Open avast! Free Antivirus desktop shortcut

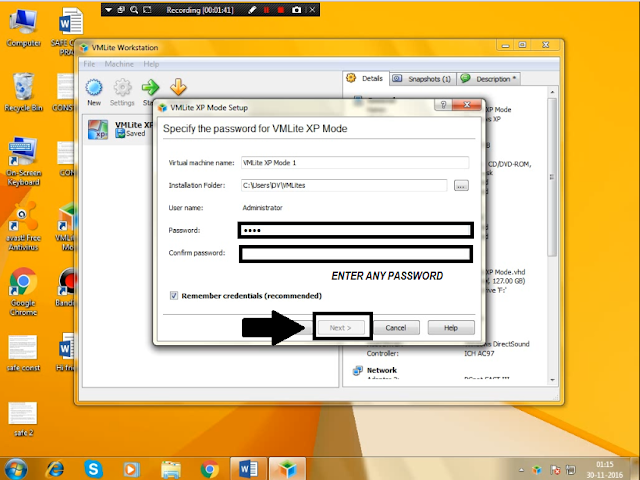click(23, 228)
